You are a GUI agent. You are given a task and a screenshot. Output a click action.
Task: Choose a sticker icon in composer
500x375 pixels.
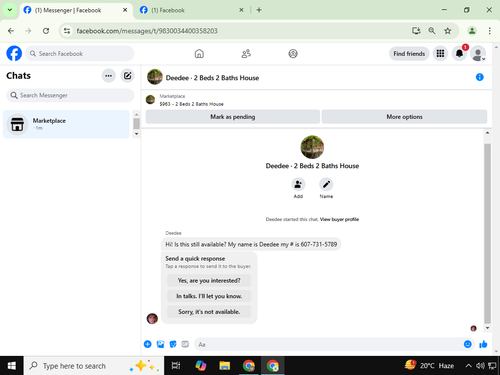(x=173, y=344)
